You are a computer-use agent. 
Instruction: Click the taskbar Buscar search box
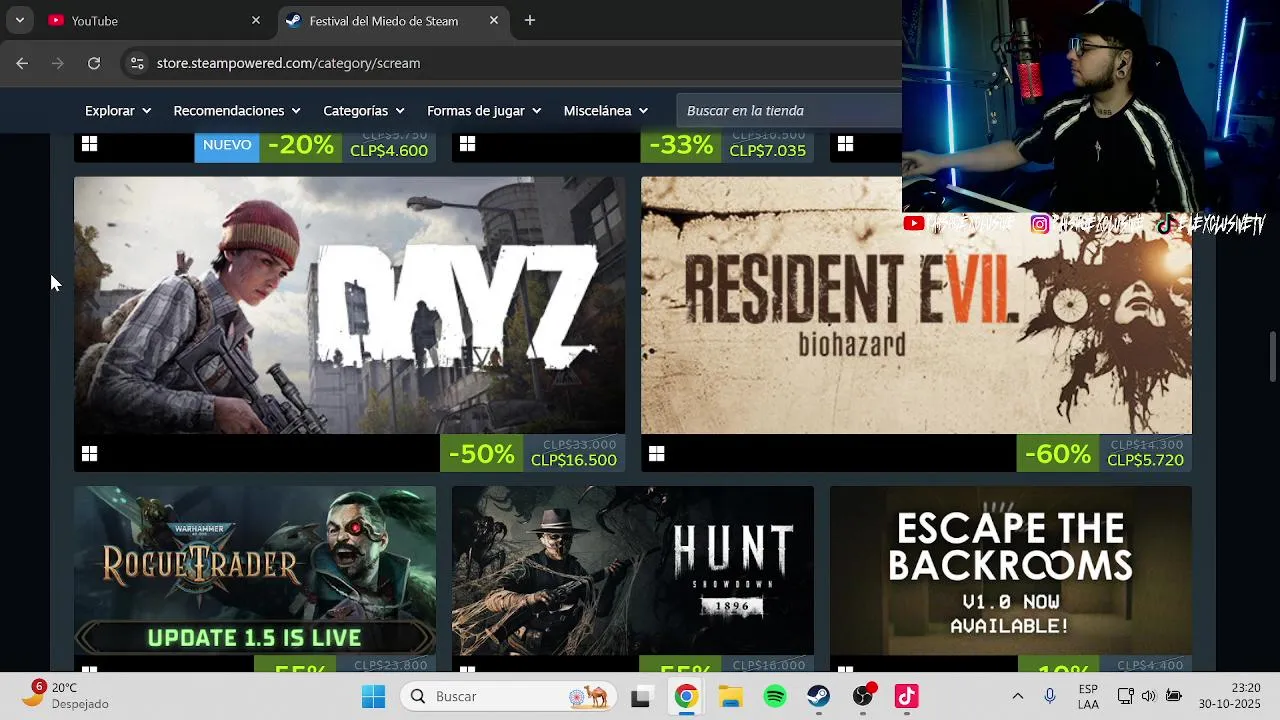(510, 696)
